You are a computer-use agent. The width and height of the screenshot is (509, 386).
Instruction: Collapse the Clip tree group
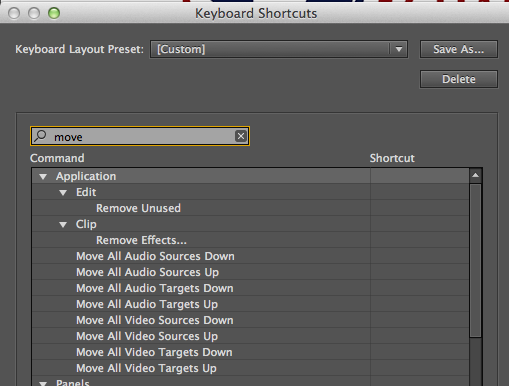point(63,225)
